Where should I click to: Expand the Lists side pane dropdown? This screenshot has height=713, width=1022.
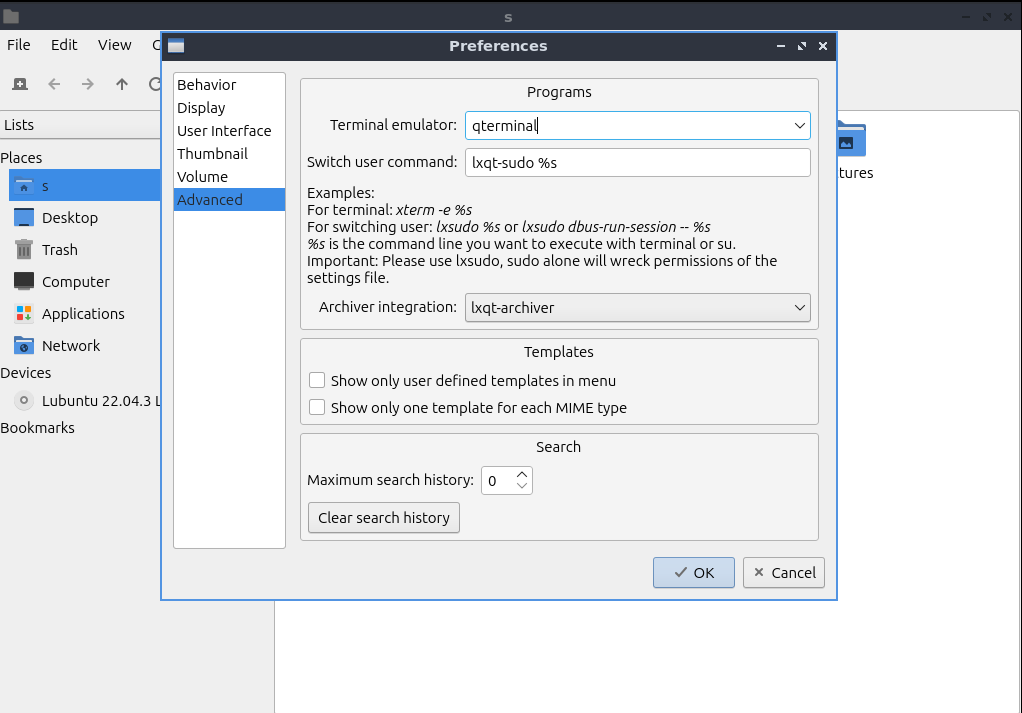tap(80, 125)
